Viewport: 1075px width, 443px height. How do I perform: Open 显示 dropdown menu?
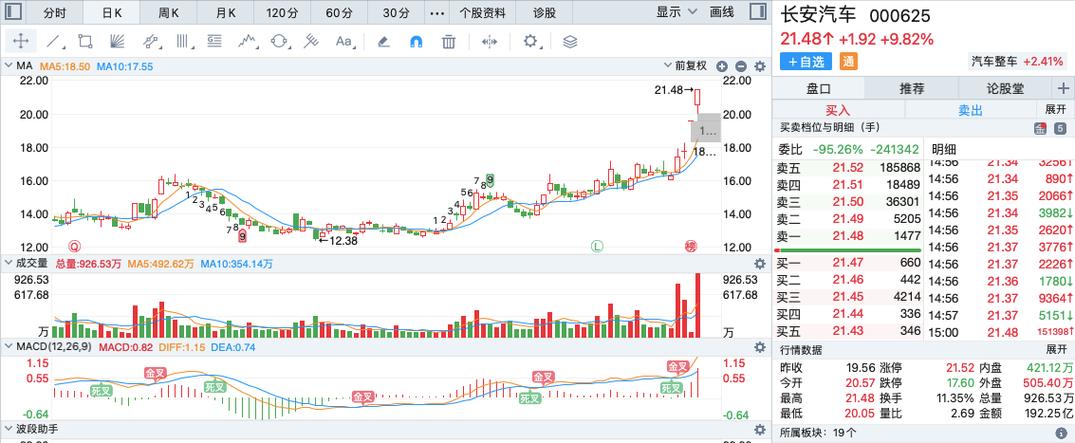[677, 12]
